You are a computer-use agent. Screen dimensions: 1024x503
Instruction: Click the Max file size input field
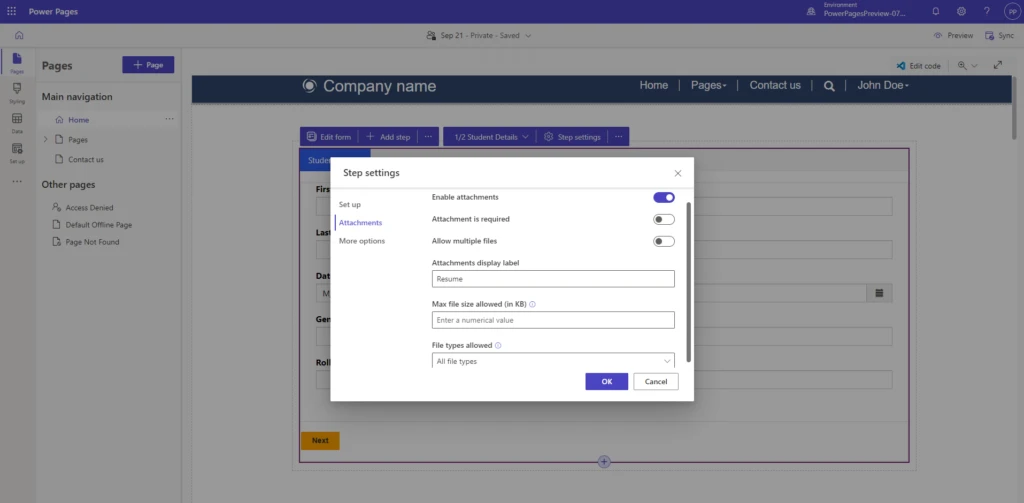pos(553,320)
